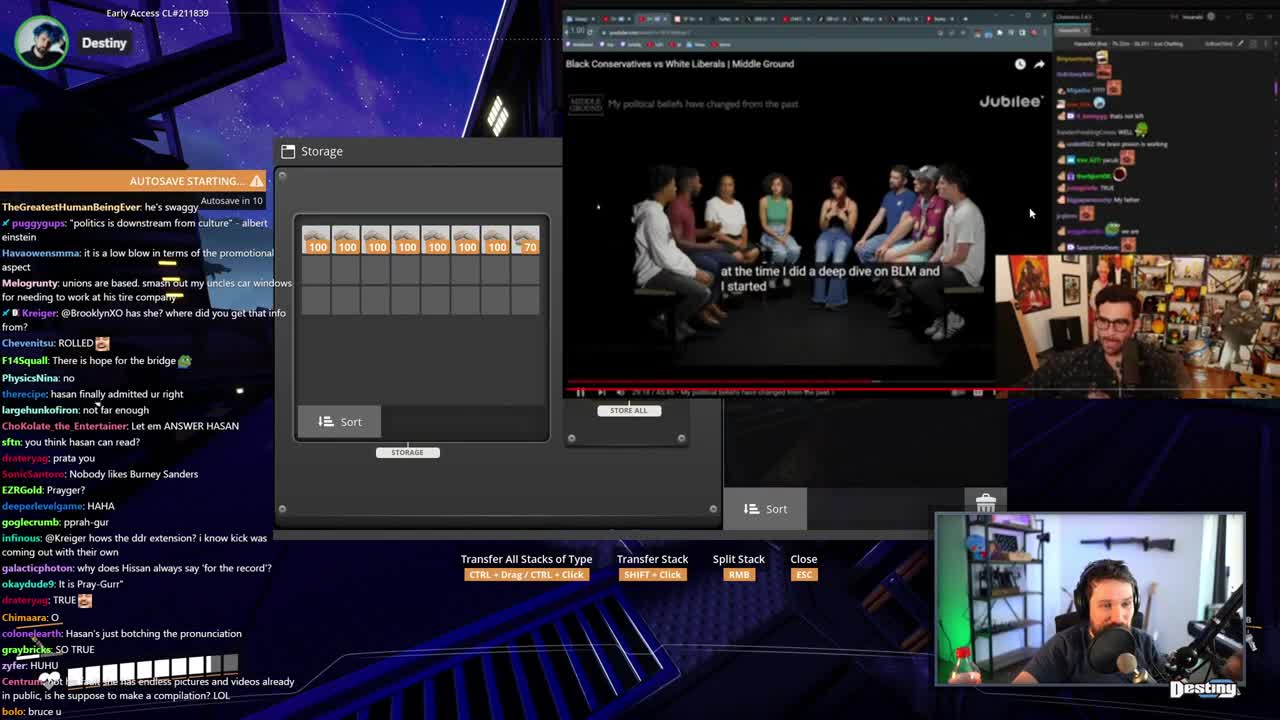Pause the Jubilee video
The width and height of the screenshot is (1280, 720).
(x=580, y=393)
